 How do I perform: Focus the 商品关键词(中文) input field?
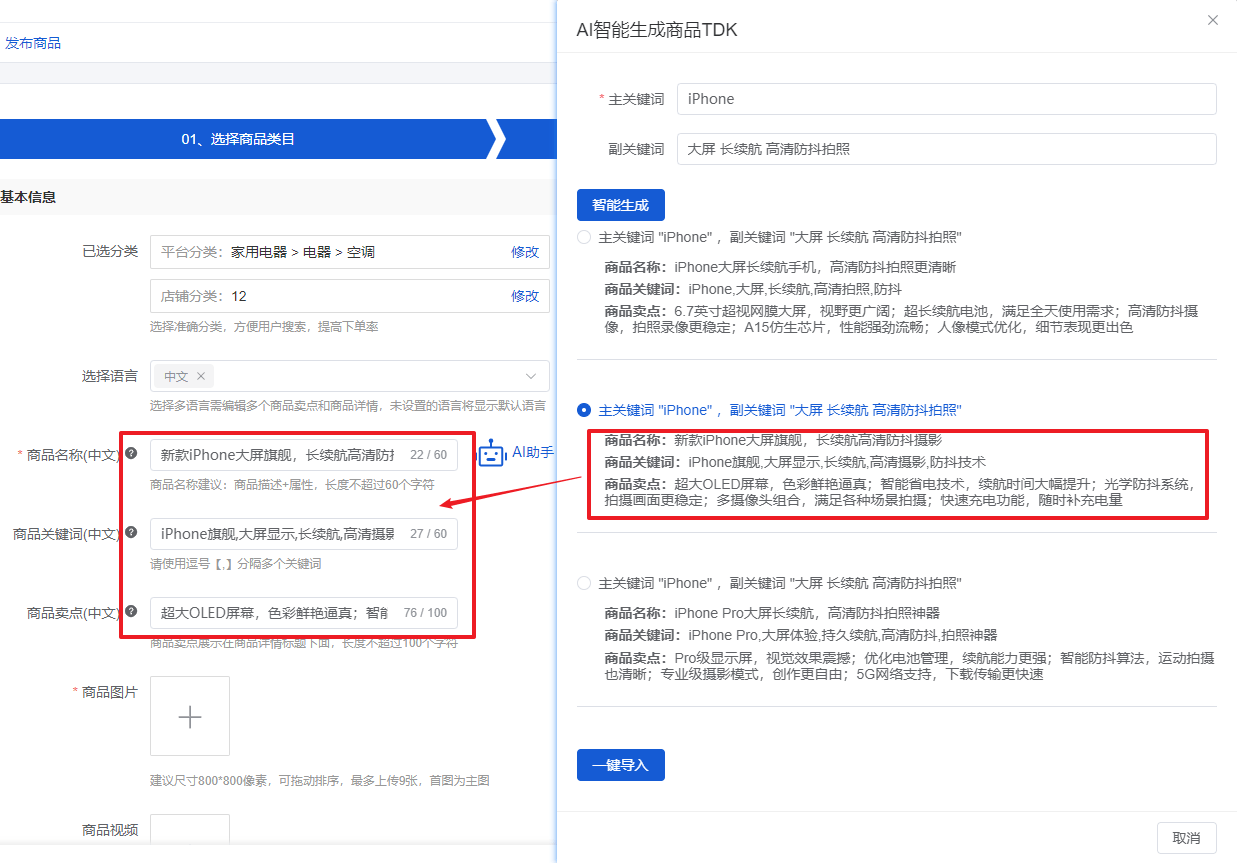(x=304, y=534)
